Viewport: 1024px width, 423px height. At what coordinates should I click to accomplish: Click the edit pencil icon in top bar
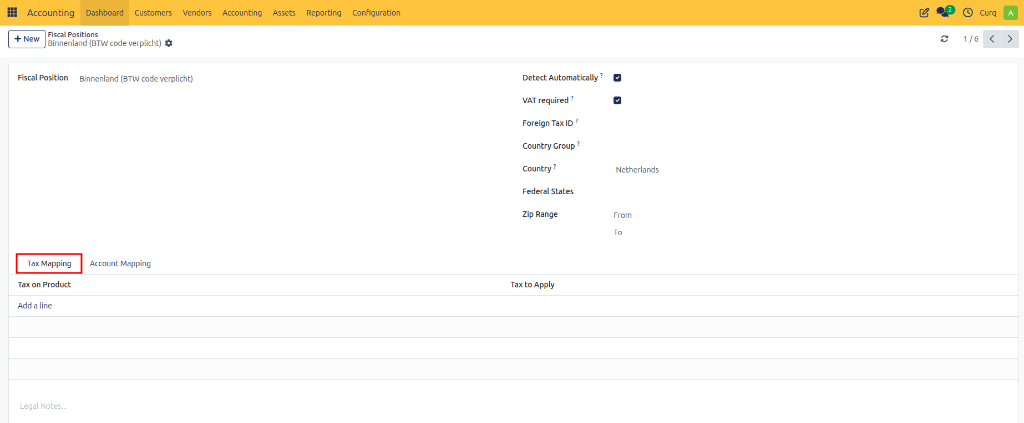(923, 12)
